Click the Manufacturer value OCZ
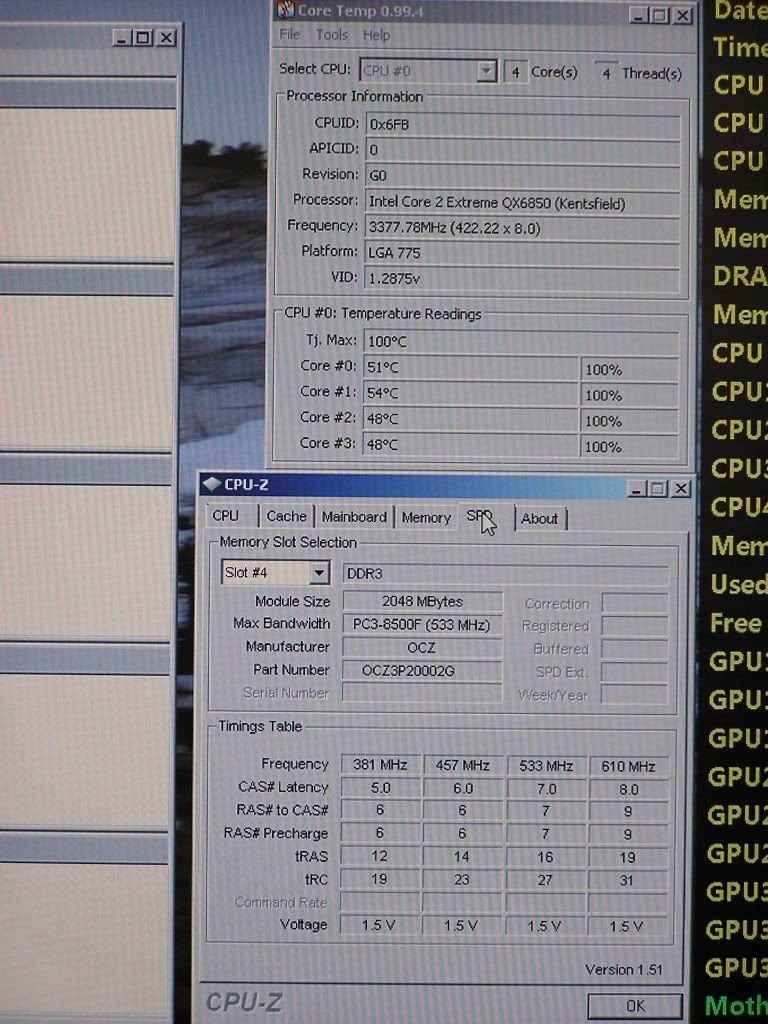 (x=422, y=648)
